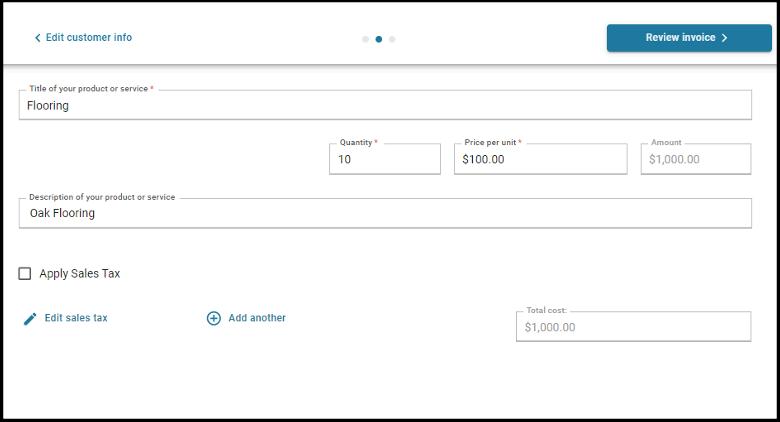Open the Edit sales tax link

(x=76, y=318)
